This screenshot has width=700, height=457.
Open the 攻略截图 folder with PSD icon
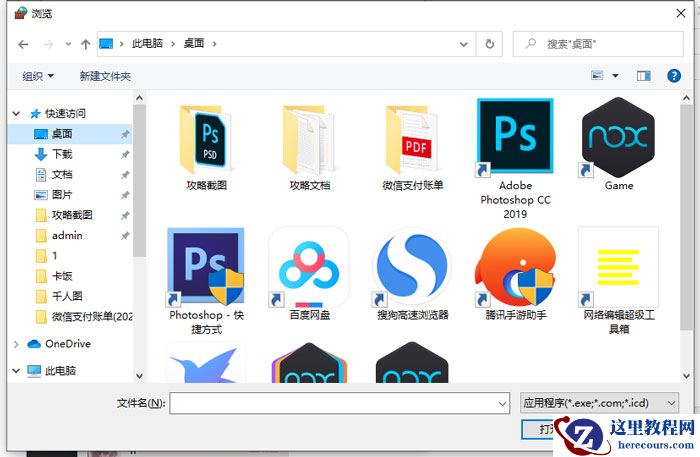206,139
